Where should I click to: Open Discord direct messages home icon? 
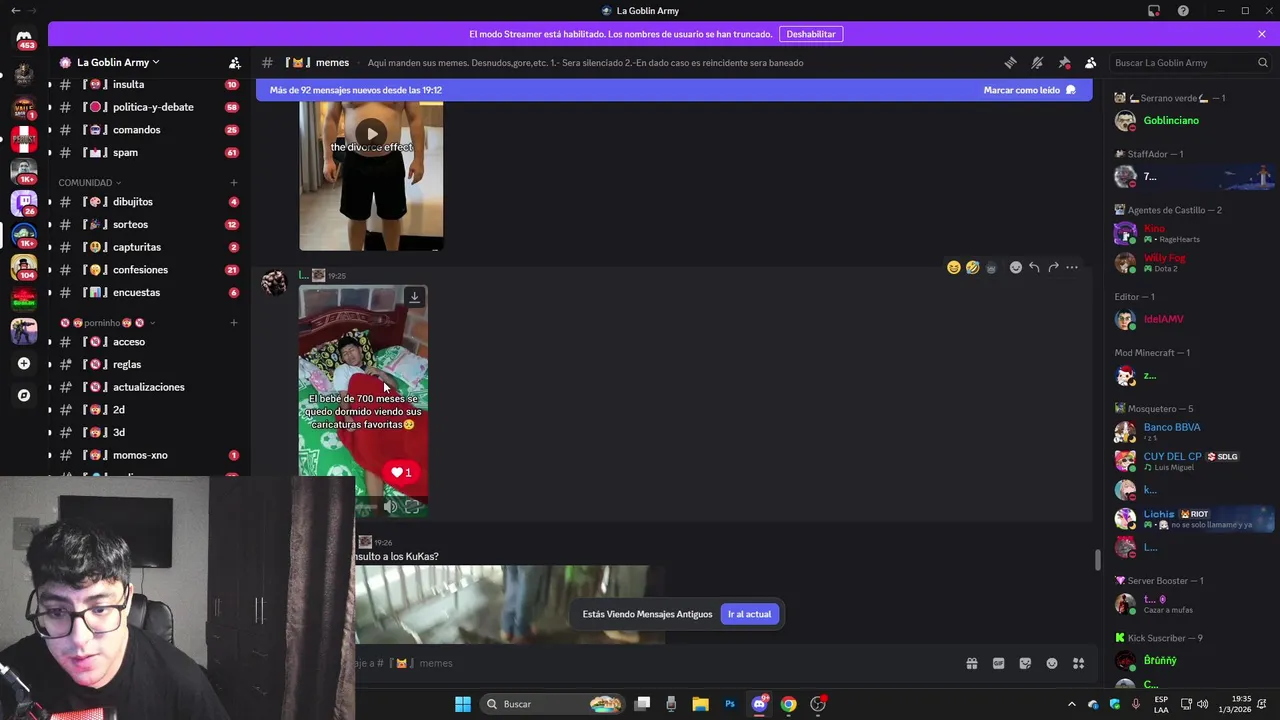pos(24,38)
